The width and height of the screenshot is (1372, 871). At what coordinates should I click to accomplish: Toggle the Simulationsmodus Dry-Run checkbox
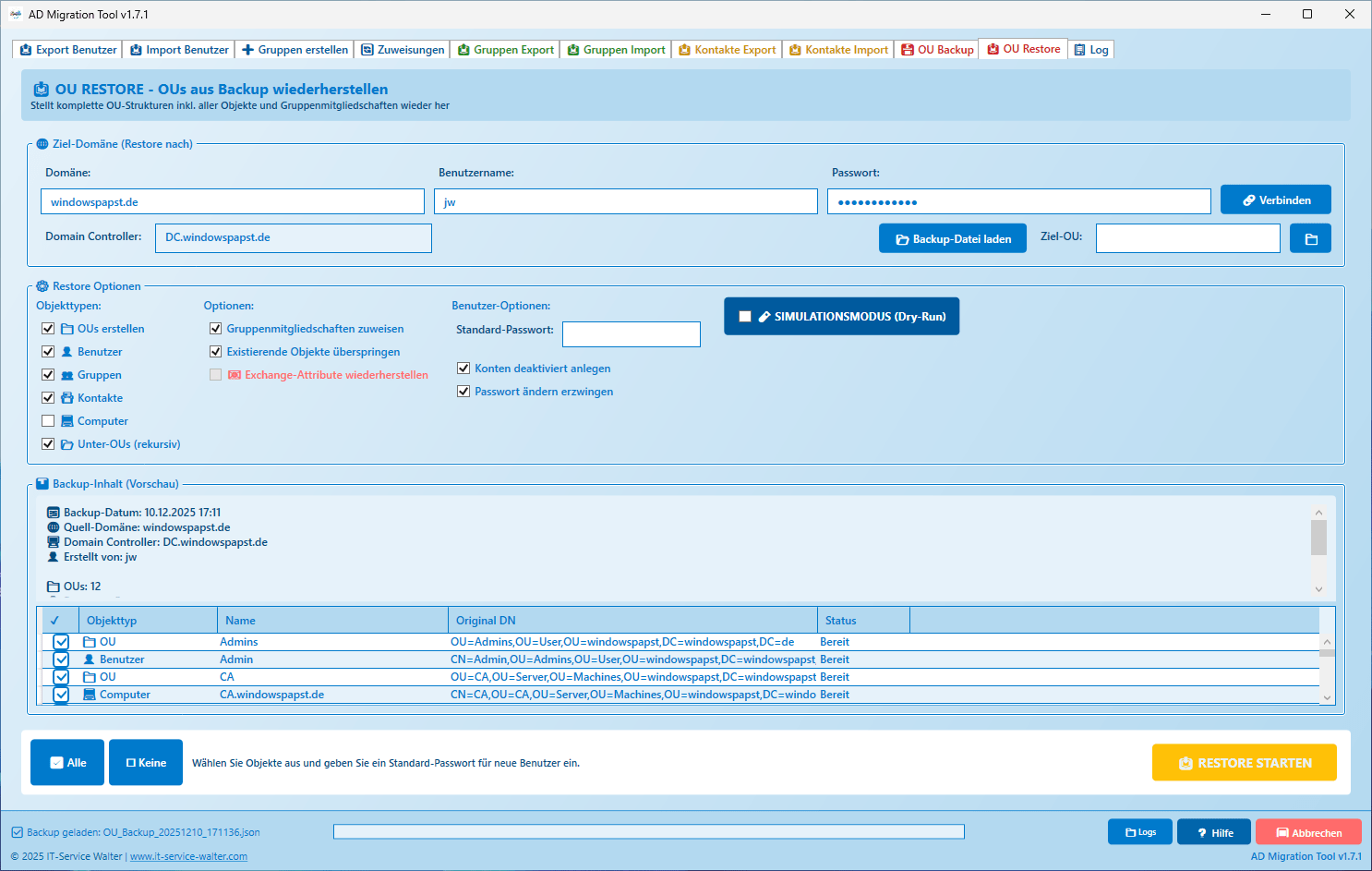[745, 317]
